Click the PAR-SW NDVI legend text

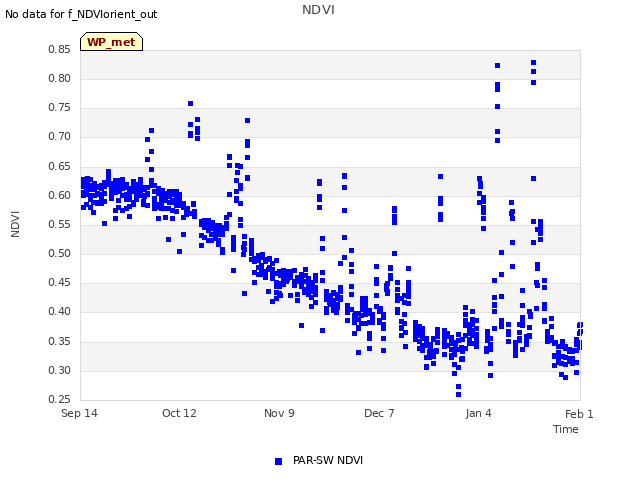[328, 460]
